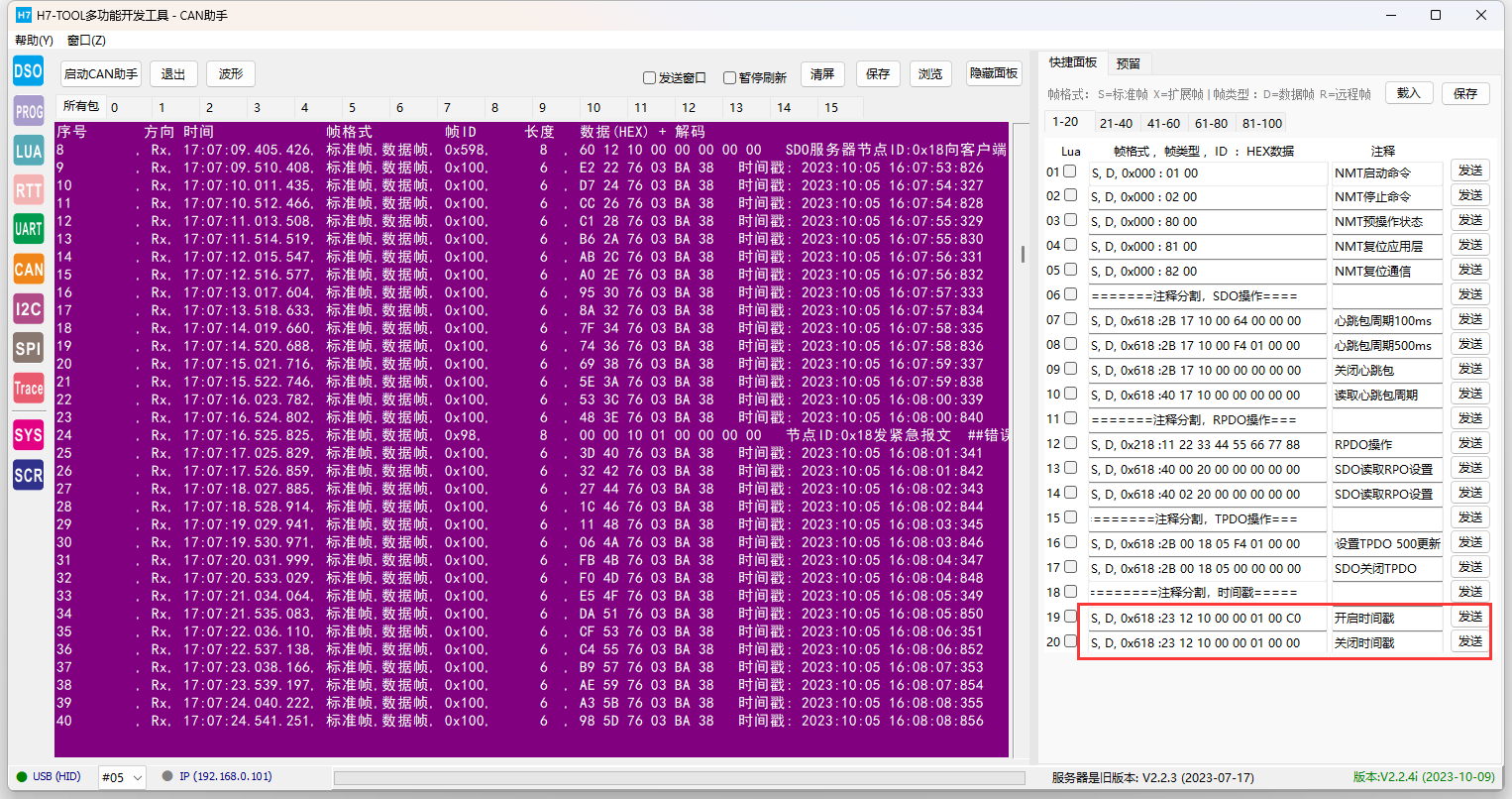Open the #05 device dropdown
Image resolution: width=1512 pixels, height=799 pixels.
click(122, 777)
